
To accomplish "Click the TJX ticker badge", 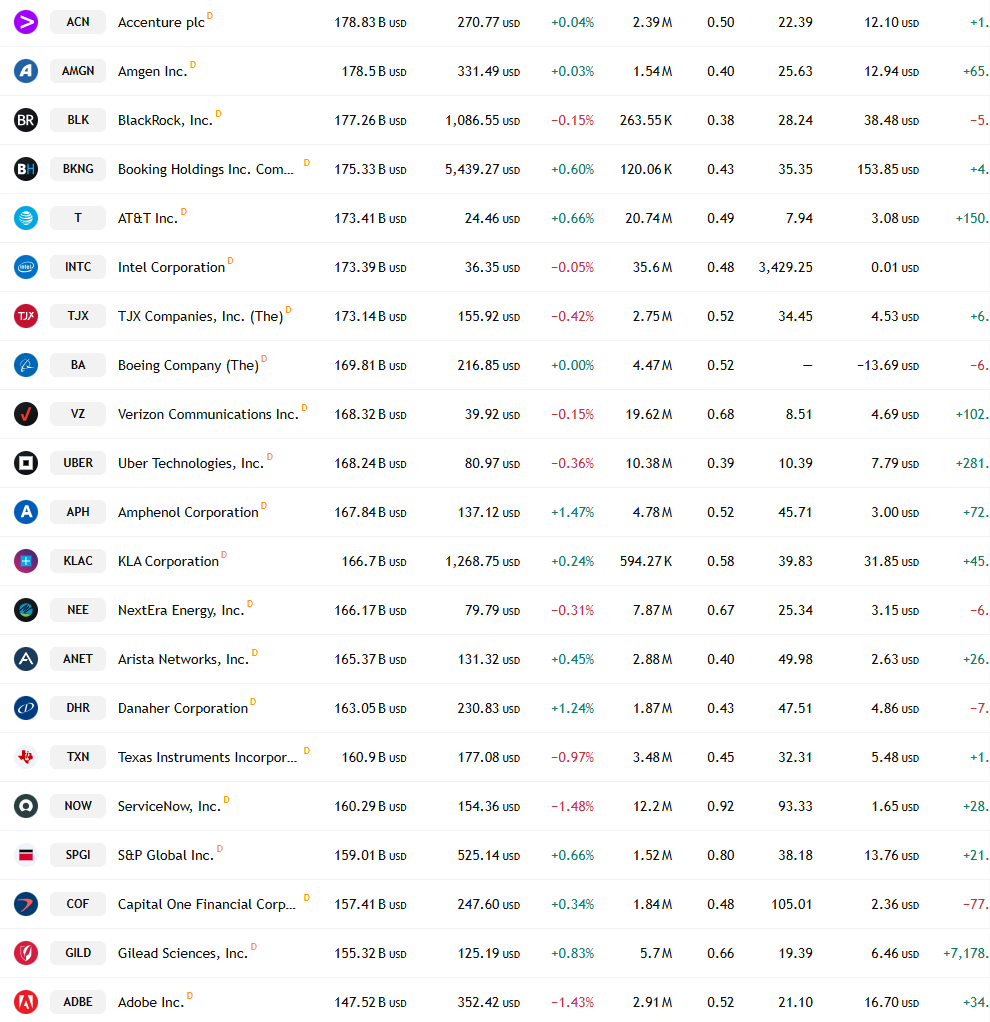I will pyautogui.click(x=78, y=316).
